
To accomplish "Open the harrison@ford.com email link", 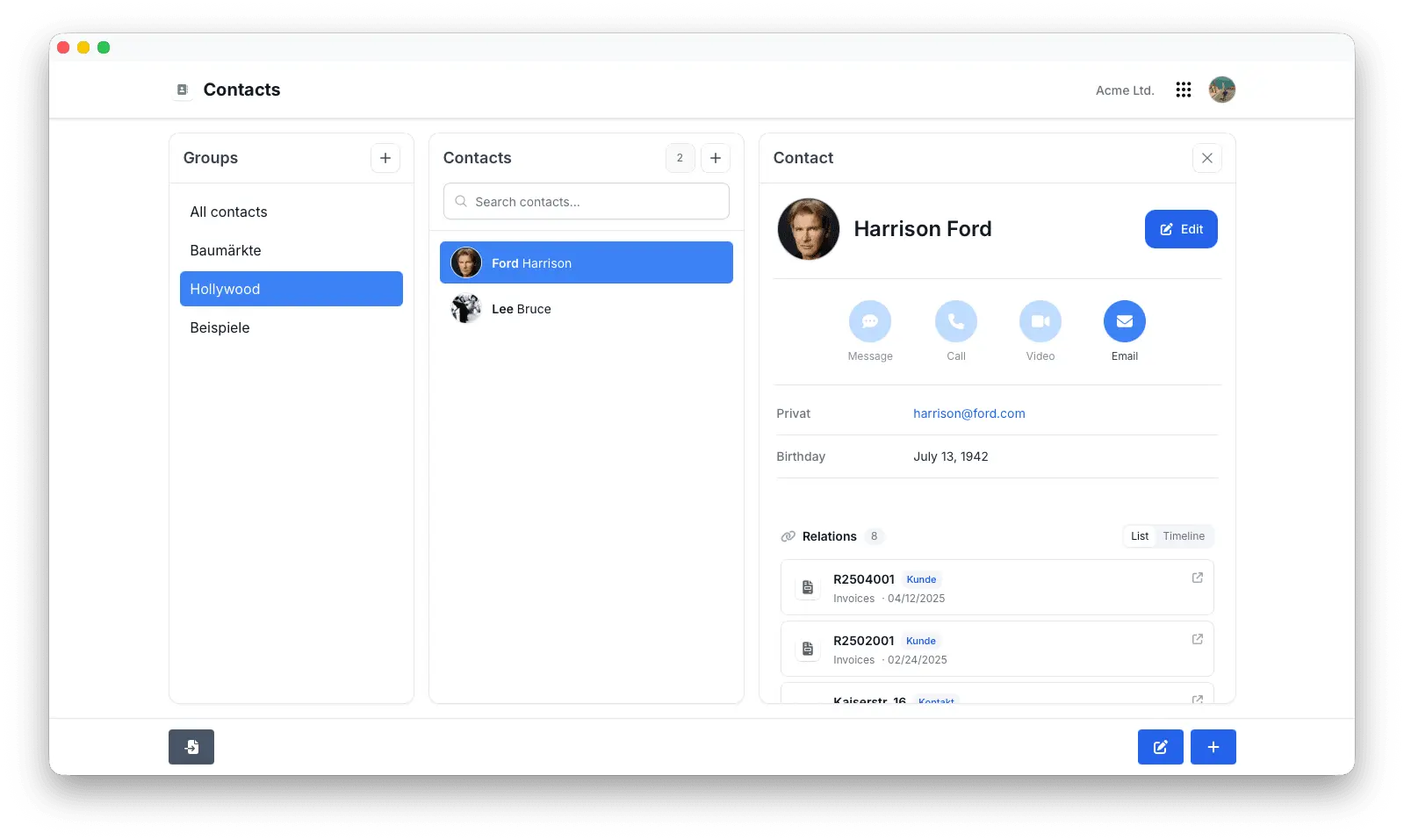I will 969,413.
